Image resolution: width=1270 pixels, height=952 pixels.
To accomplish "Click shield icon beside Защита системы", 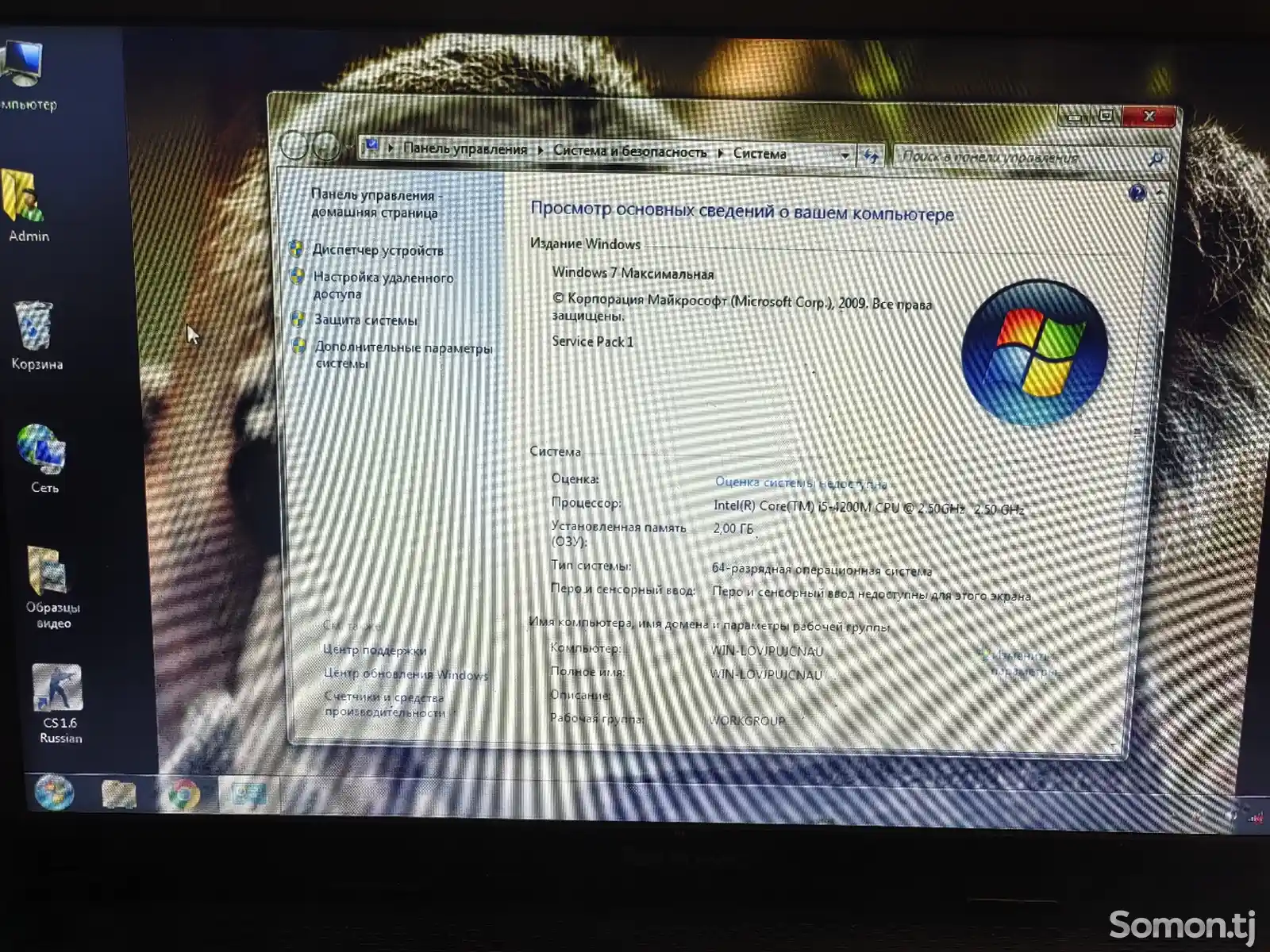I will [298, 320].
